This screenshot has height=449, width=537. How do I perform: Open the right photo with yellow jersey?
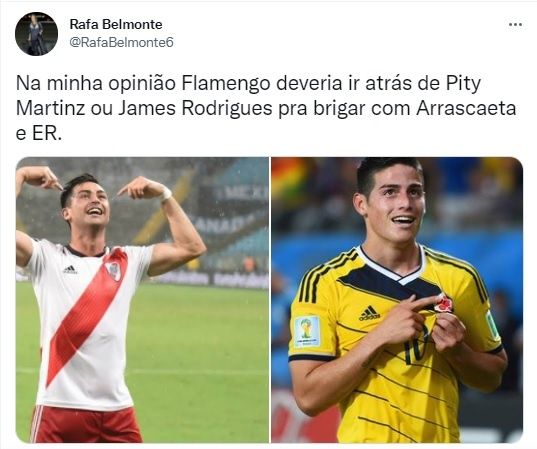[x=397, y=300]
